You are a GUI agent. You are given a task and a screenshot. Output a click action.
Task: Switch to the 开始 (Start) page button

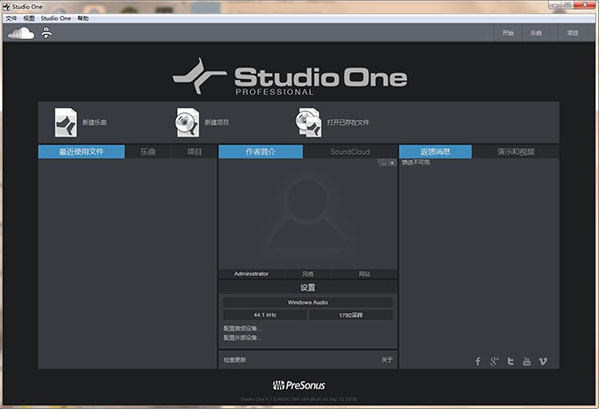[508, 33]
